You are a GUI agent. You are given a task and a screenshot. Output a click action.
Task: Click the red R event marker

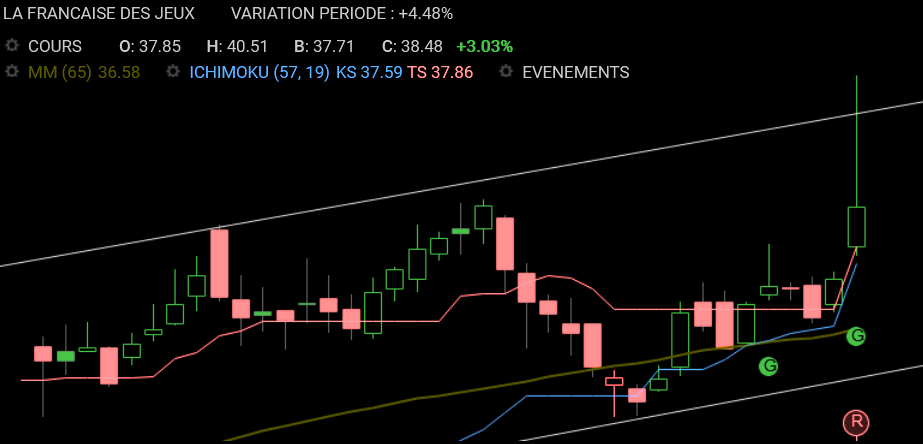click(x=856, y=422)
